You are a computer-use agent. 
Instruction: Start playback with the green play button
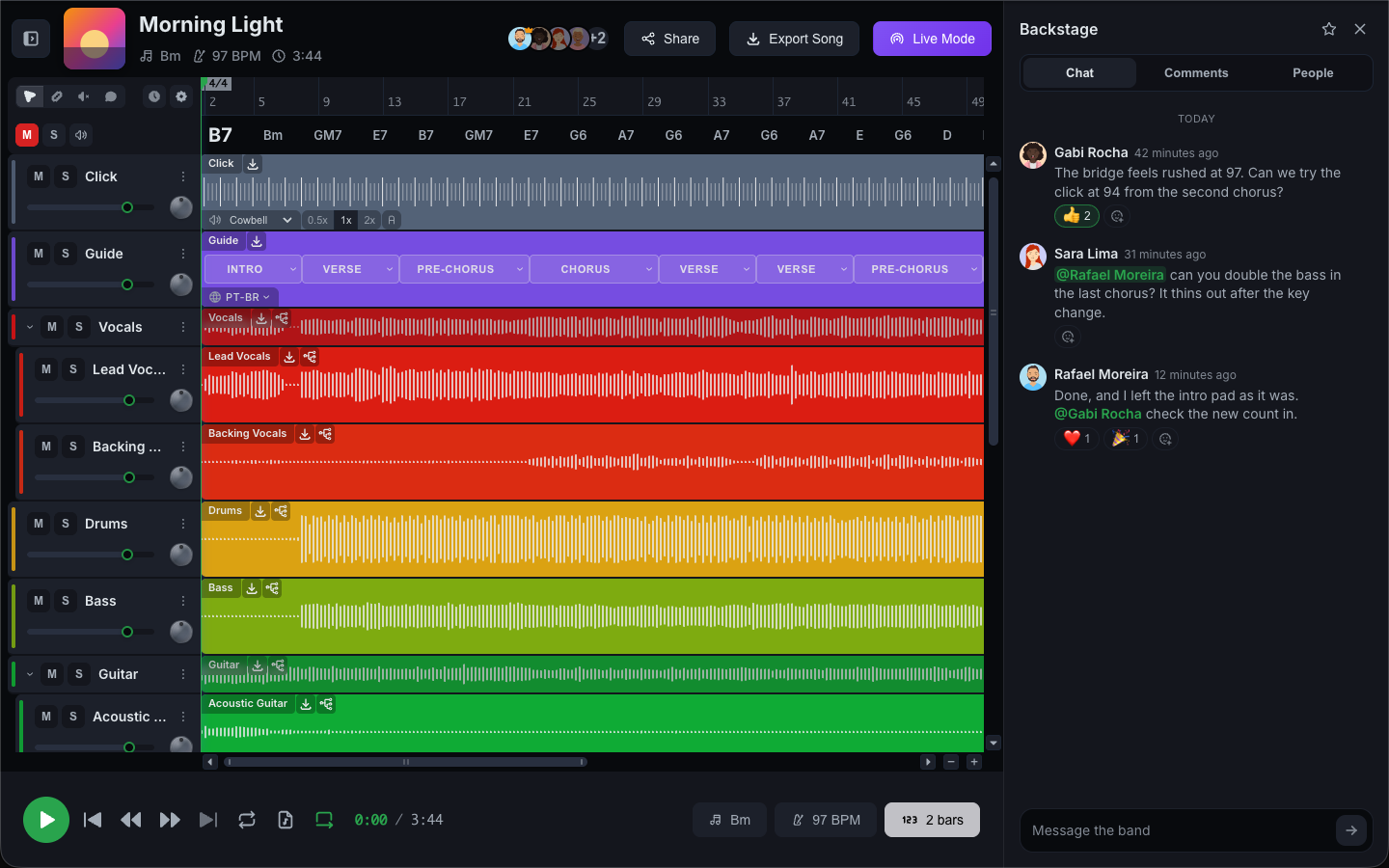(46, 820)
